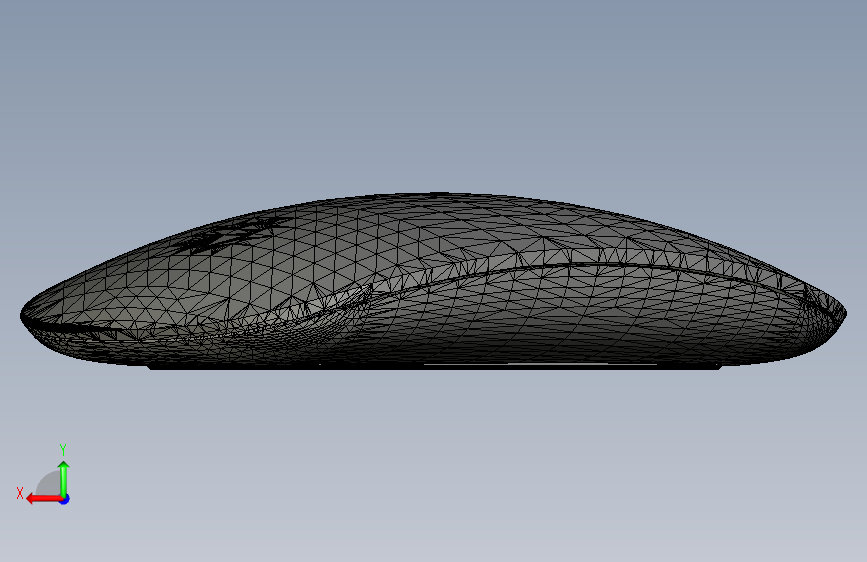
Task: Click the red "X" axis label
Action: coord(20,493)
